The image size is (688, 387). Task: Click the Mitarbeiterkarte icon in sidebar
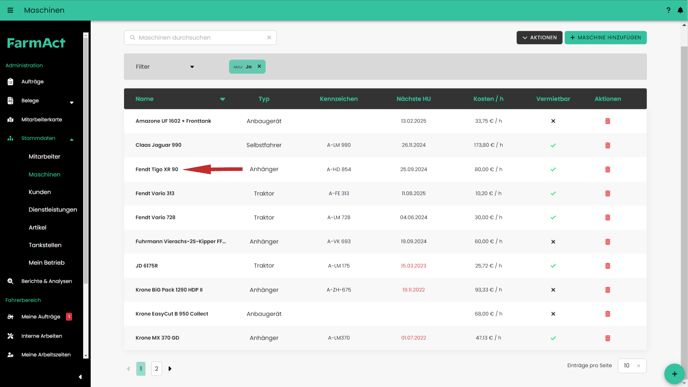click(x=10, y=119)
